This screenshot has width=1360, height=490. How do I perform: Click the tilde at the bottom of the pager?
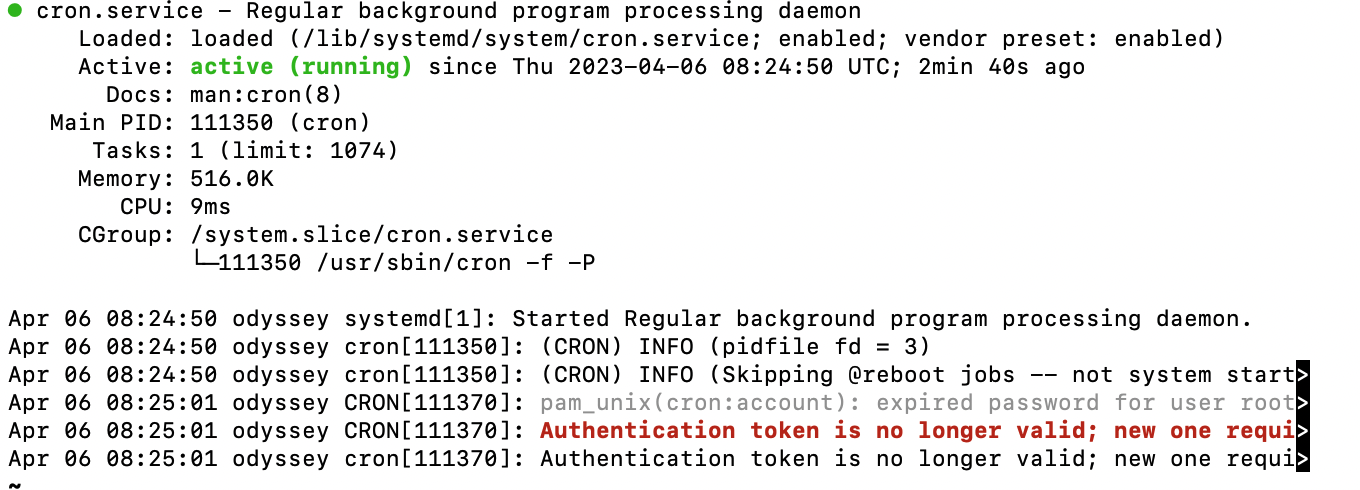coord(14,484)
